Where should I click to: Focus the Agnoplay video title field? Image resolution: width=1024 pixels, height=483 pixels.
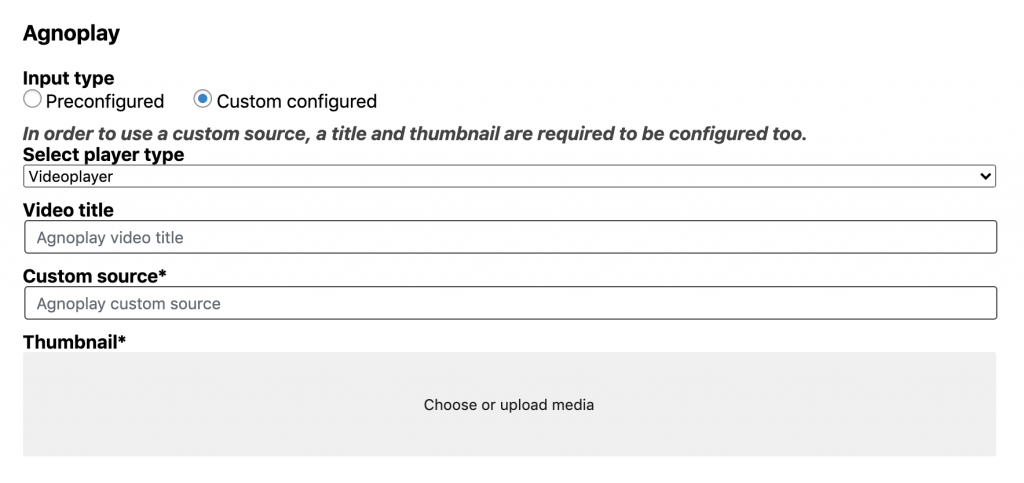(x=511, y=237)
